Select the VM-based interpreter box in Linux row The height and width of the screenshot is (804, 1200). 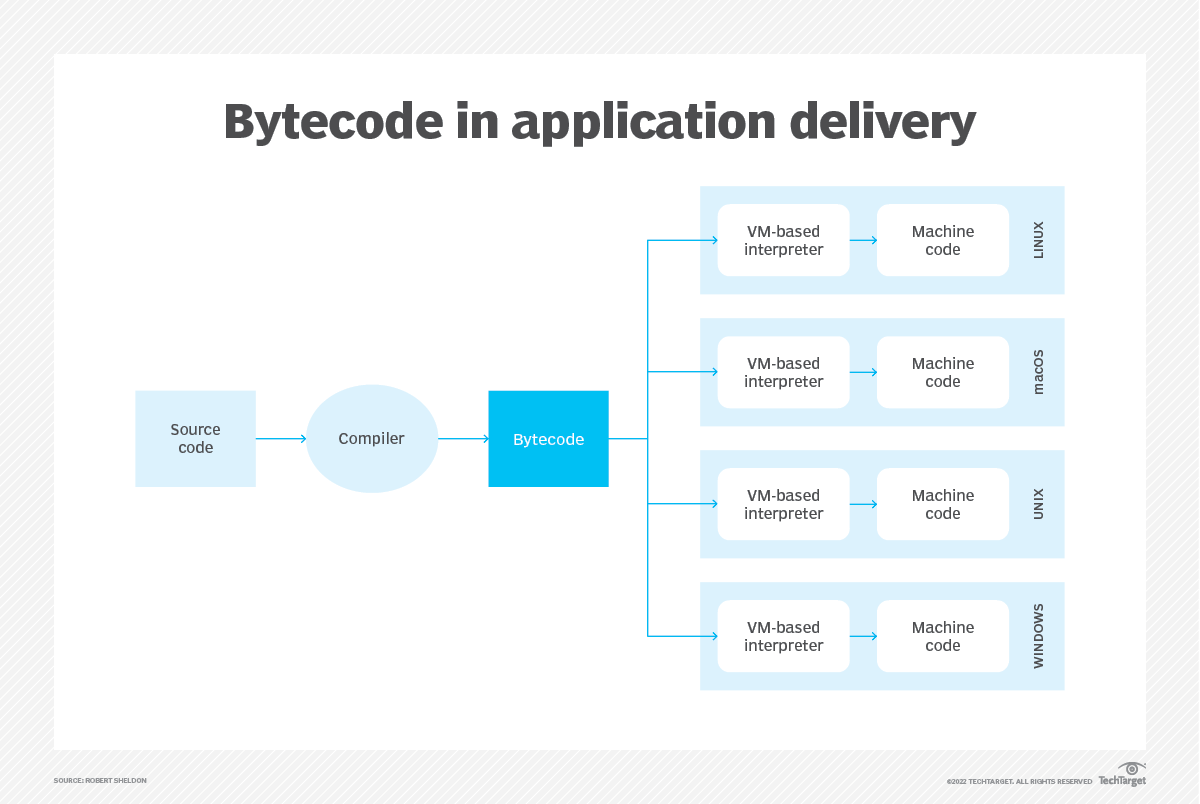click(x=783, y=240)
